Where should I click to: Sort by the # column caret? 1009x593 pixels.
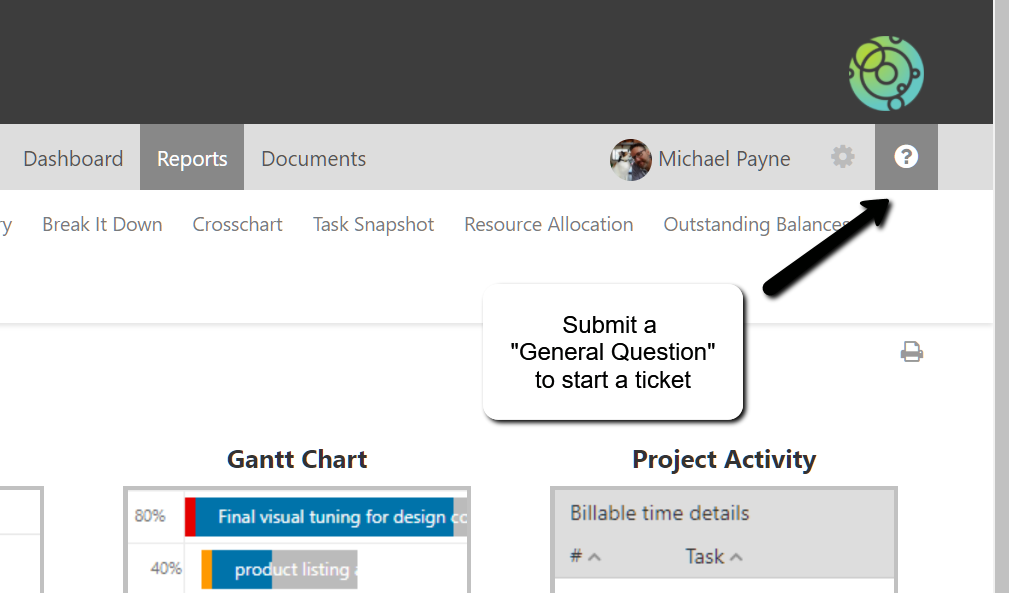594,557
